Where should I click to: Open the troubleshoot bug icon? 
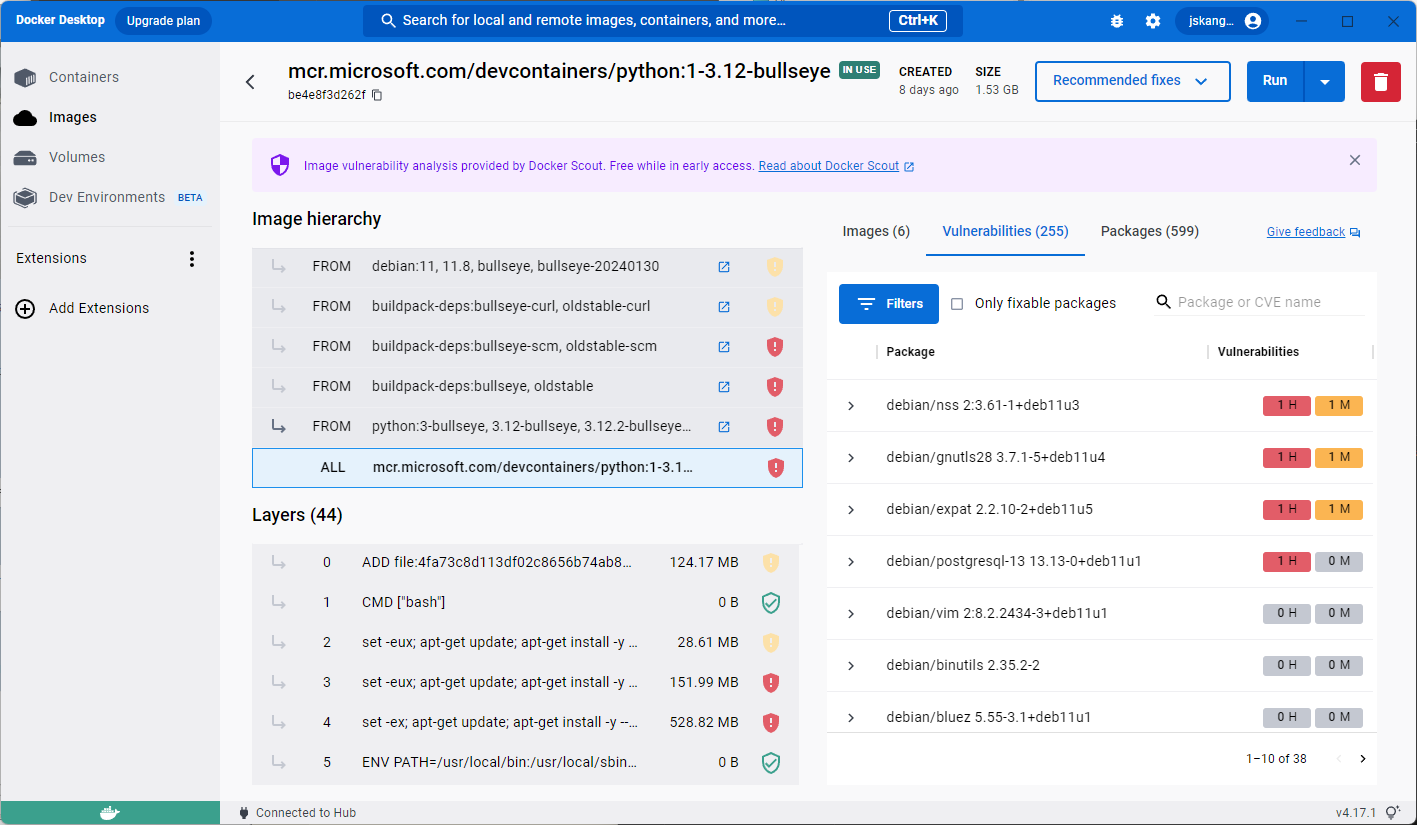[x=1117, y=21]
